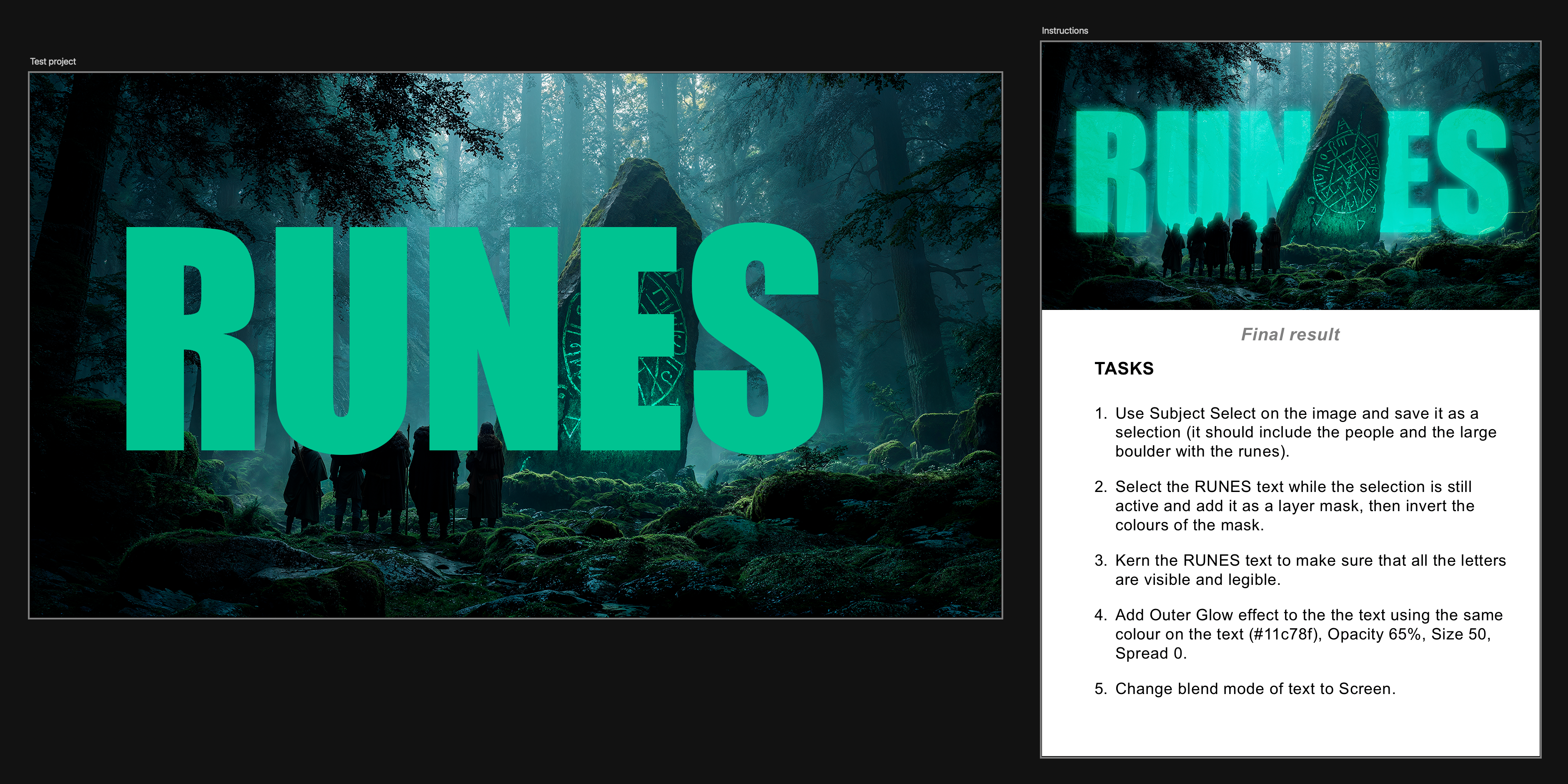Viewport: 1568px width, 784px height.
Task: Click the "TASKS" heading
Action: [x=1124, y=369]
